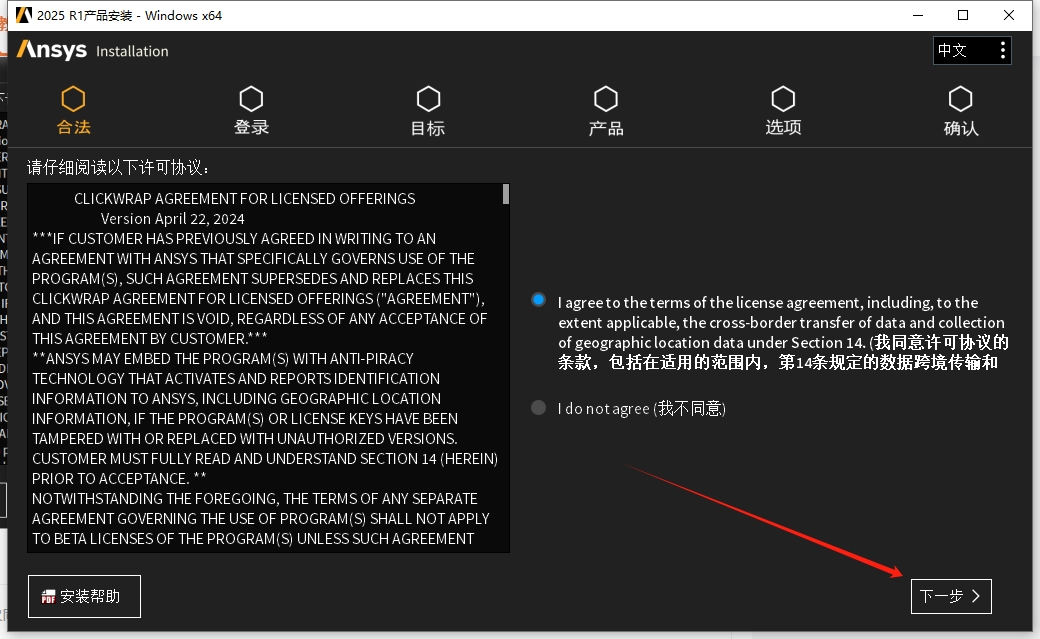
Task: Switch to the 选项 step tab
Action: (x=783, y=97)
